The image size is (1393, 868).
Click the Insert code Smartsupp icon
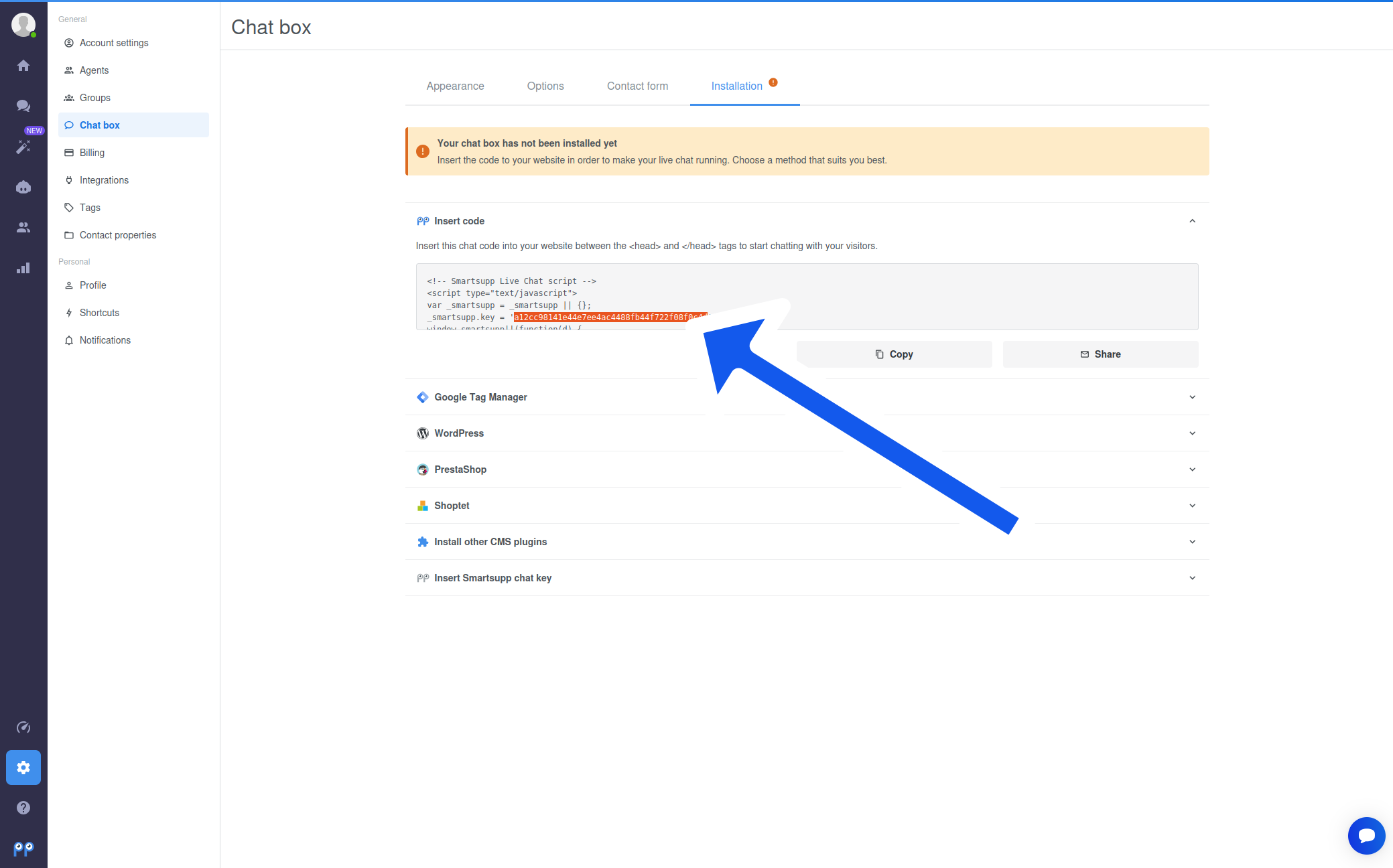[x=423, y=221]
